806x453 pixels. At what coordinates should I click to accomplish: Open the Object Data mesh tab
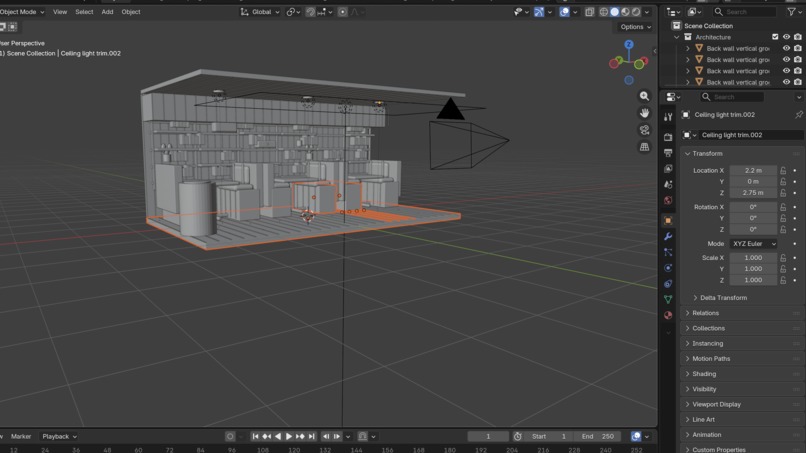(x=668, y=299)
